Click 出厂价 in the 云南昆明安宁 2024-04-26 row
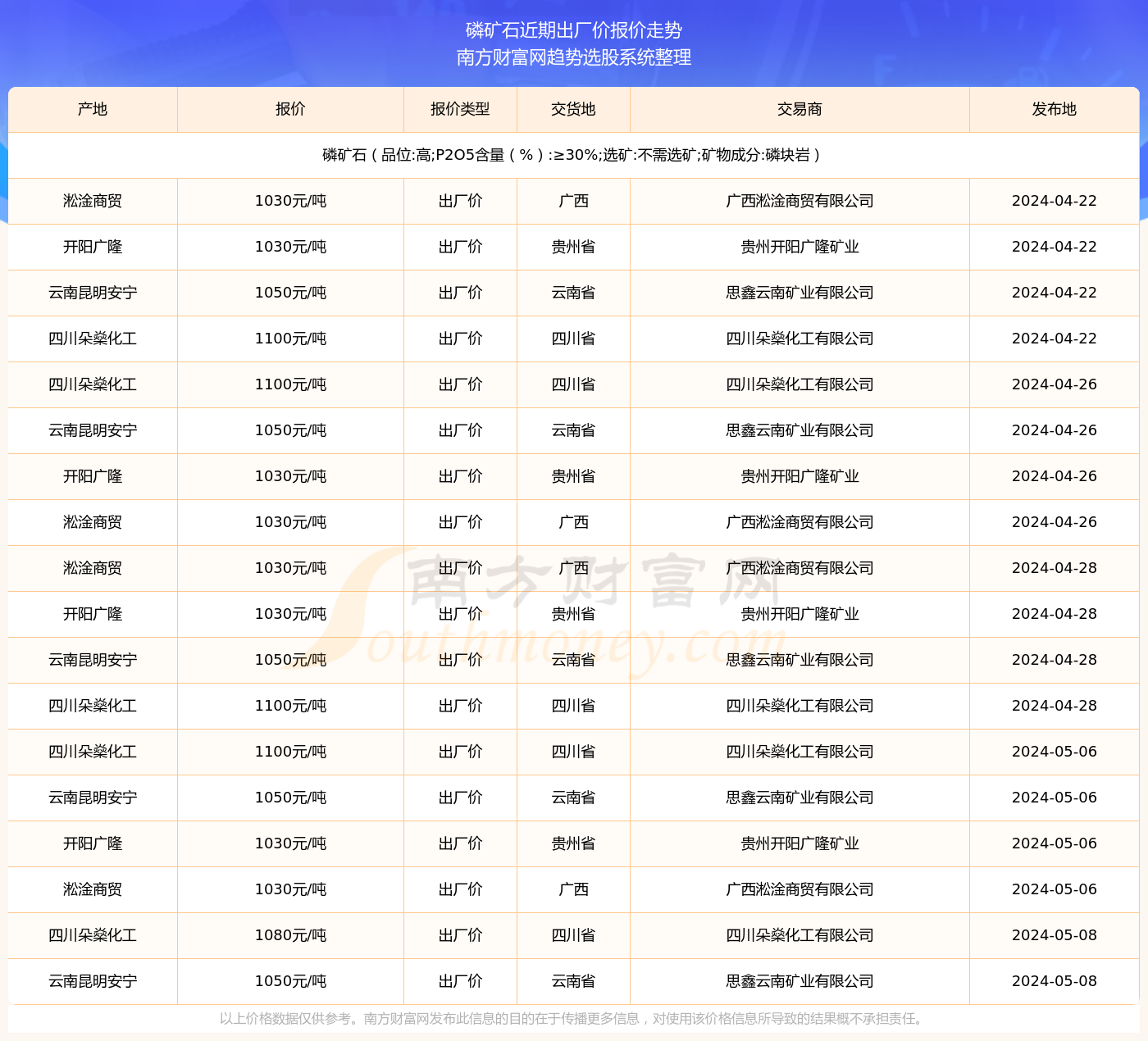1148x1041 pixels. (460, 430)
